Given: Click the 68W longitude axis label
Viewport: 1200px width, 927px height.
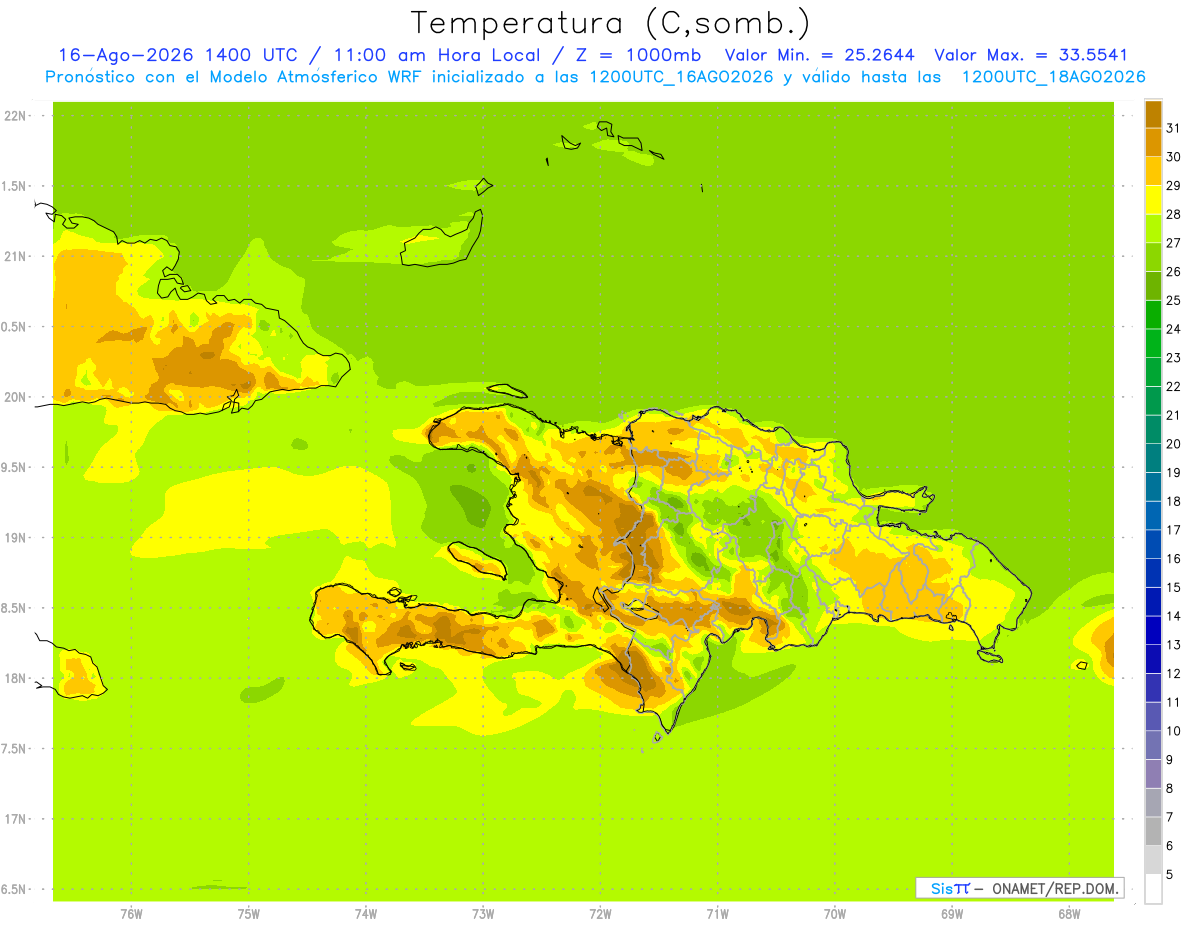Looking at the screenshot, I should point(1069,913).
